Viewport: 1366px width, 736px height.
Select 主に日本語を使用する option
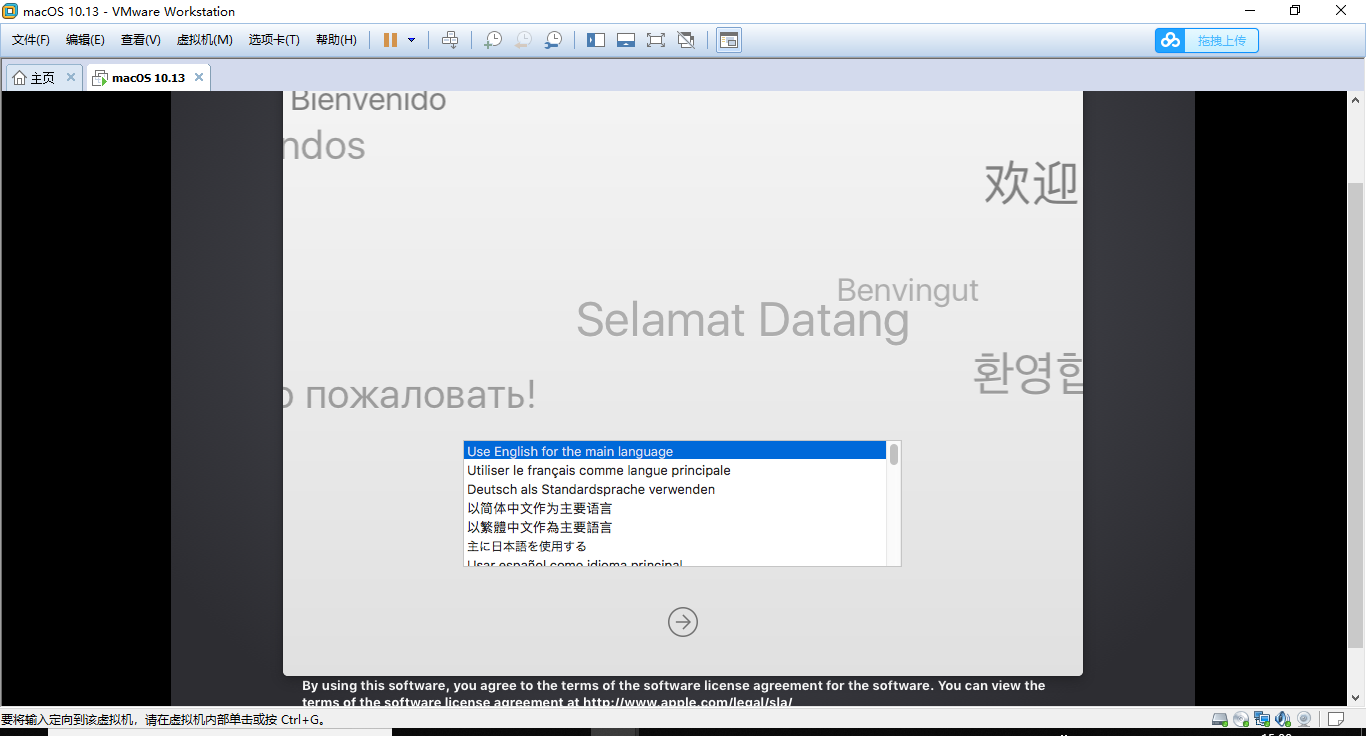[675, 547]
